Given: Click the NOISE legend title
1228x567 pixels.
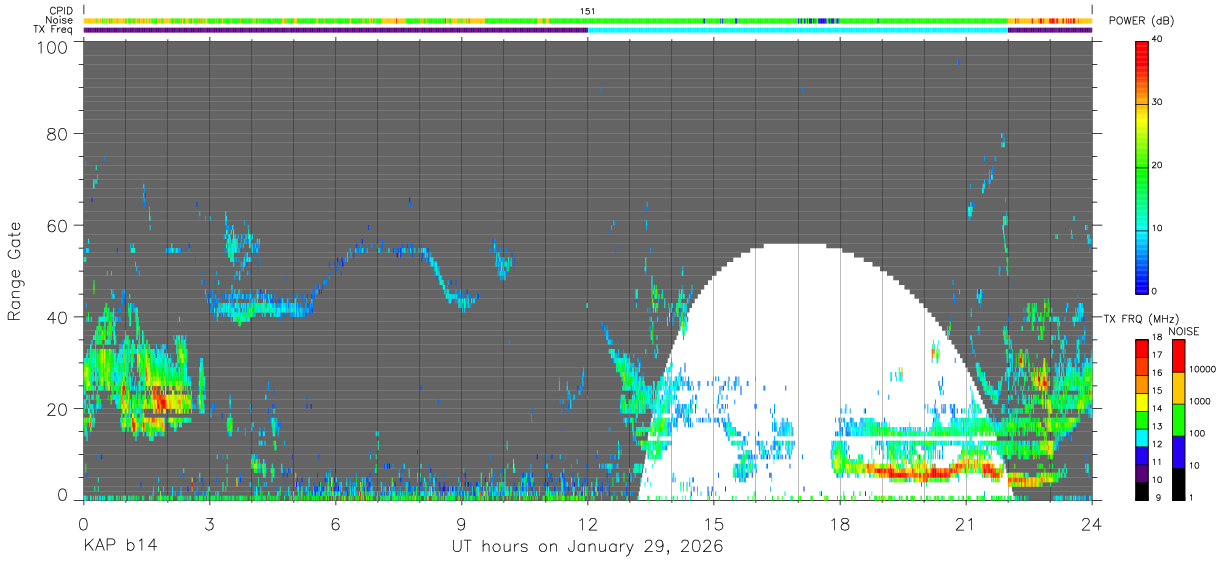Looking at the screenshot, I should click(1184, 331).
